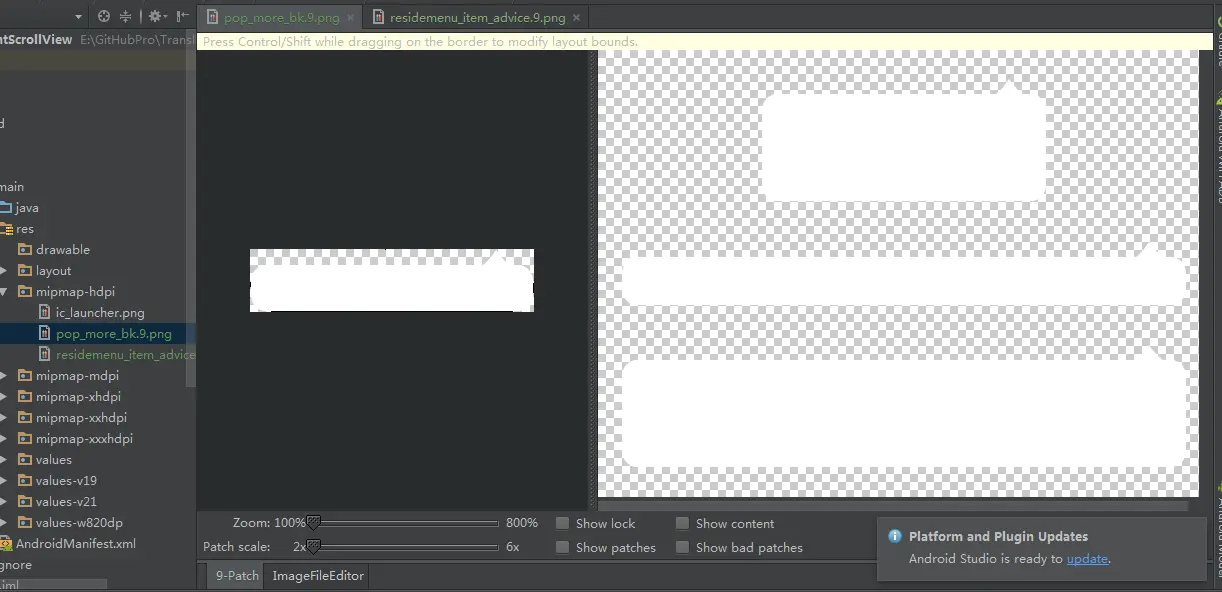This screenshot has height=592, width=1222.
Task: Click the nine-patch source image in editor
Action: [x=391, y=281]
